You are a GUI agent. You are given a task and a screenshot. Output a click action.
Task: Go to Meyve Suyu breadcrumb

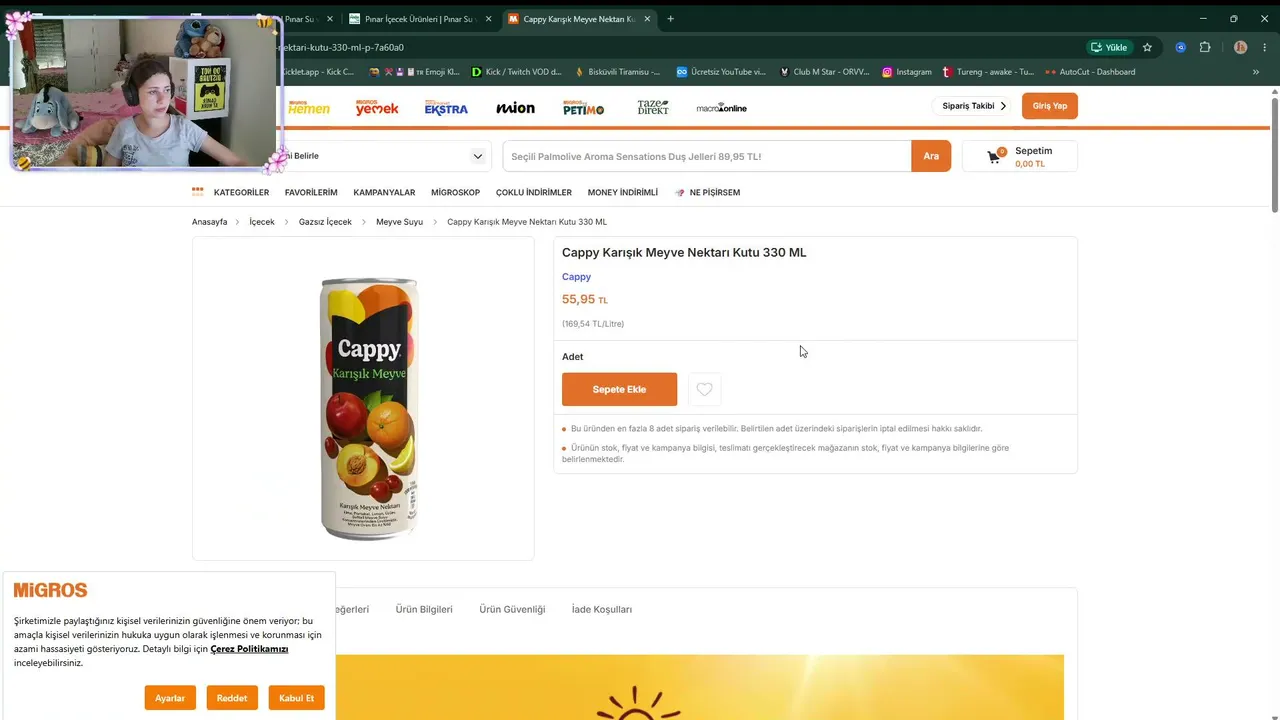point(399,222)
